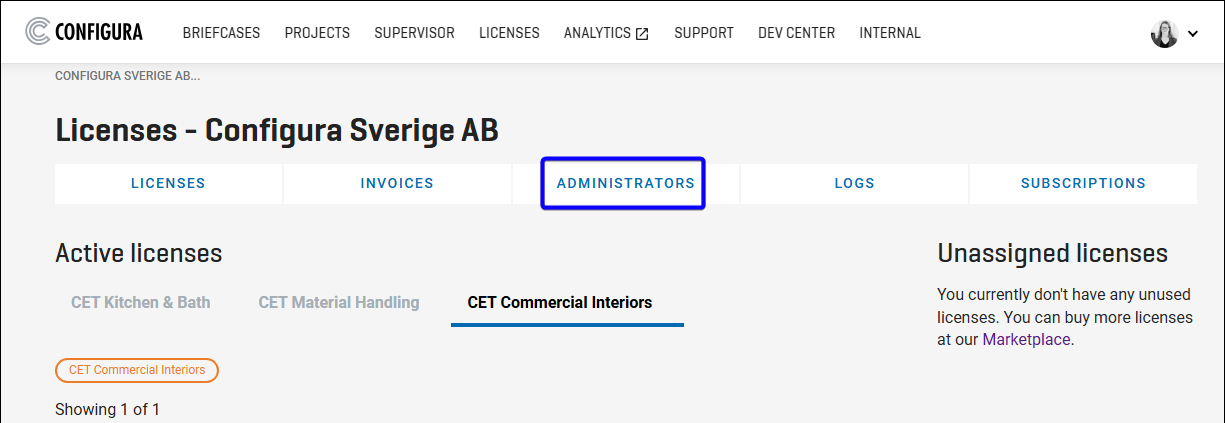Click the 'Unassigned licenses' heading

coord(1052,253)
